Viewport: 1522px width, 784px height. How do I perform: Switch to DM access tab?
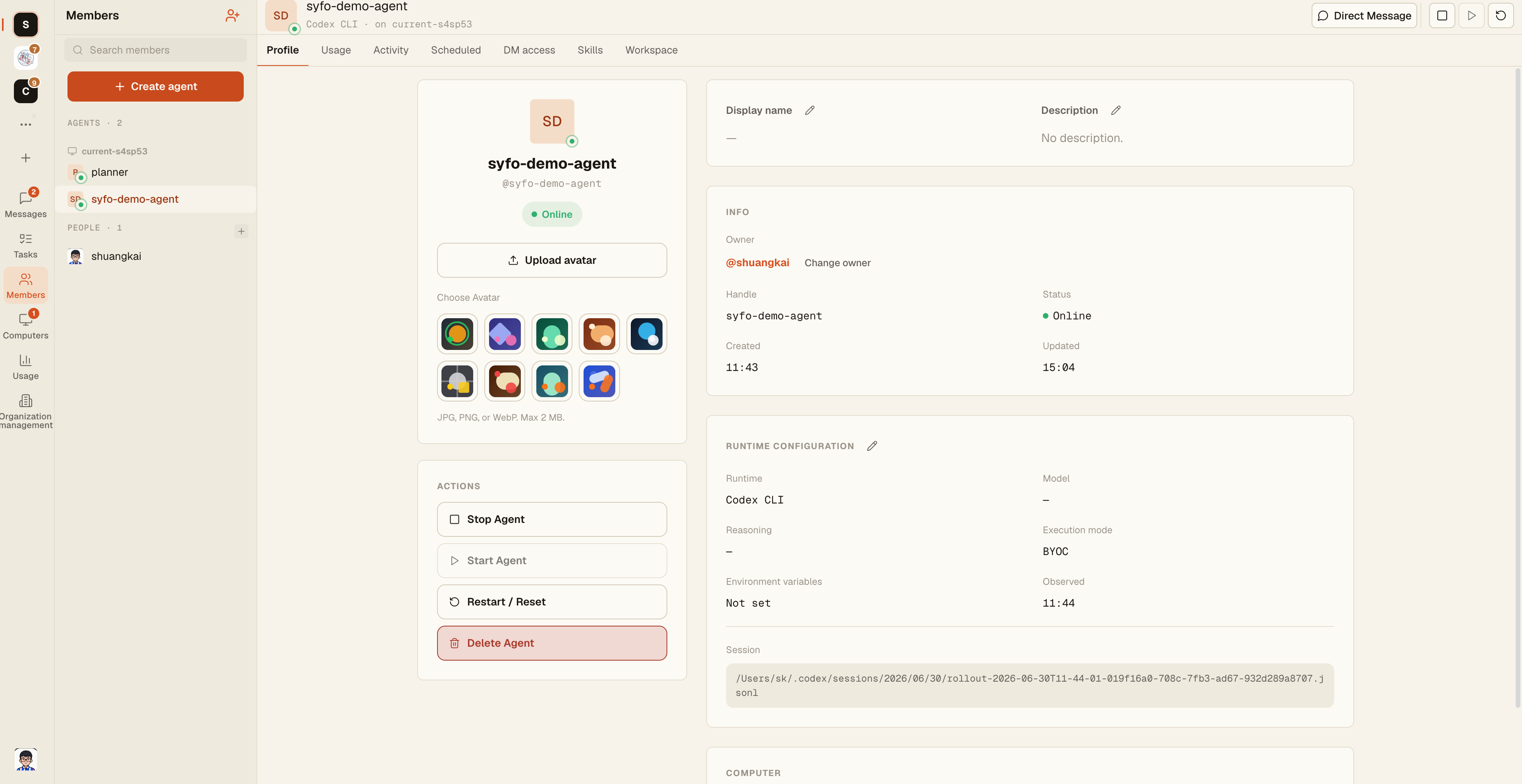click(529, 50)
